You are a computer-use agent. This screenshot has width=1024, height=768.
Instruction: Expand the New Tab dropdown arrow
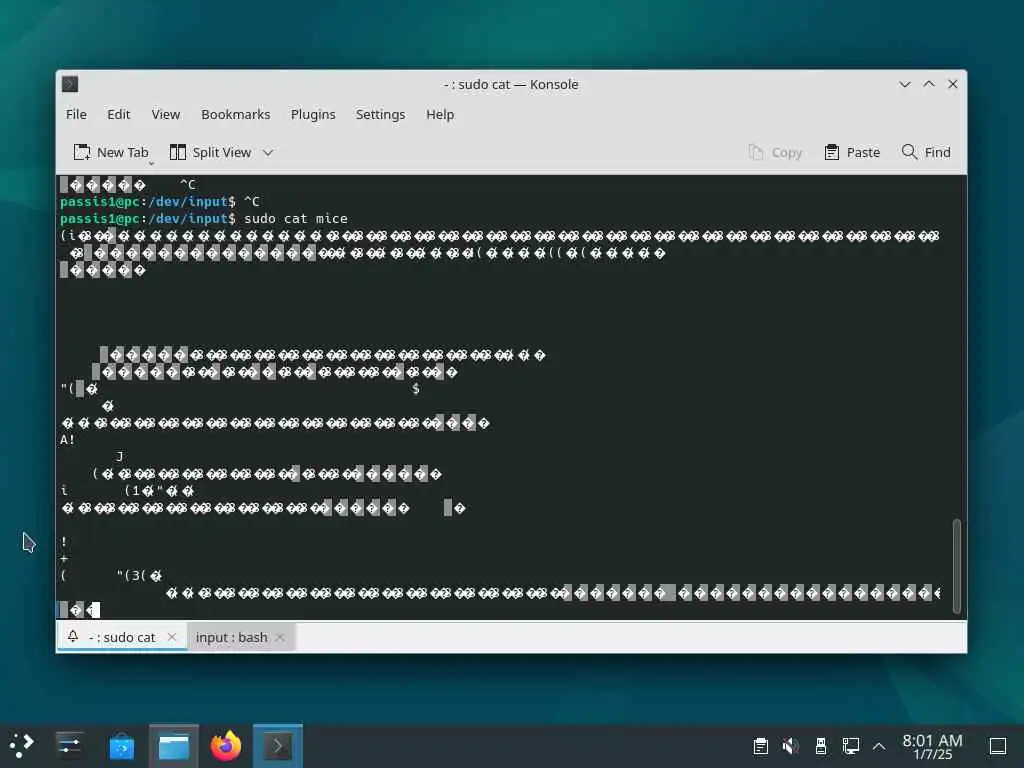[152, 163]
